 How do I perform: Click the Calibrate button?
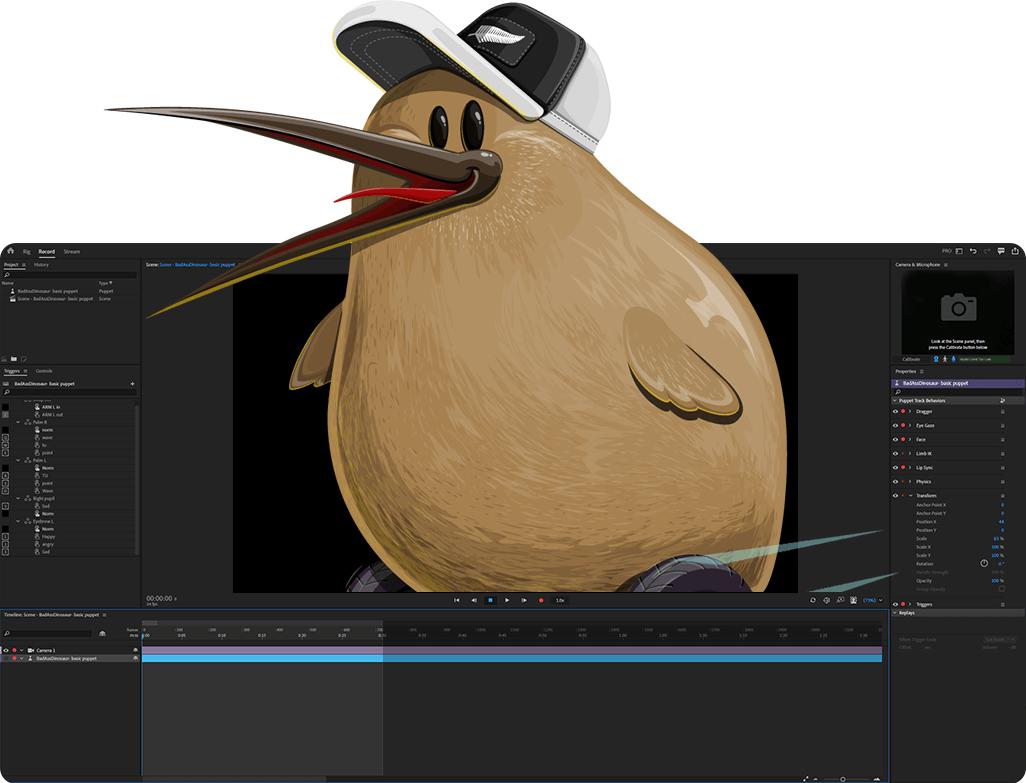tap(911, 359)
